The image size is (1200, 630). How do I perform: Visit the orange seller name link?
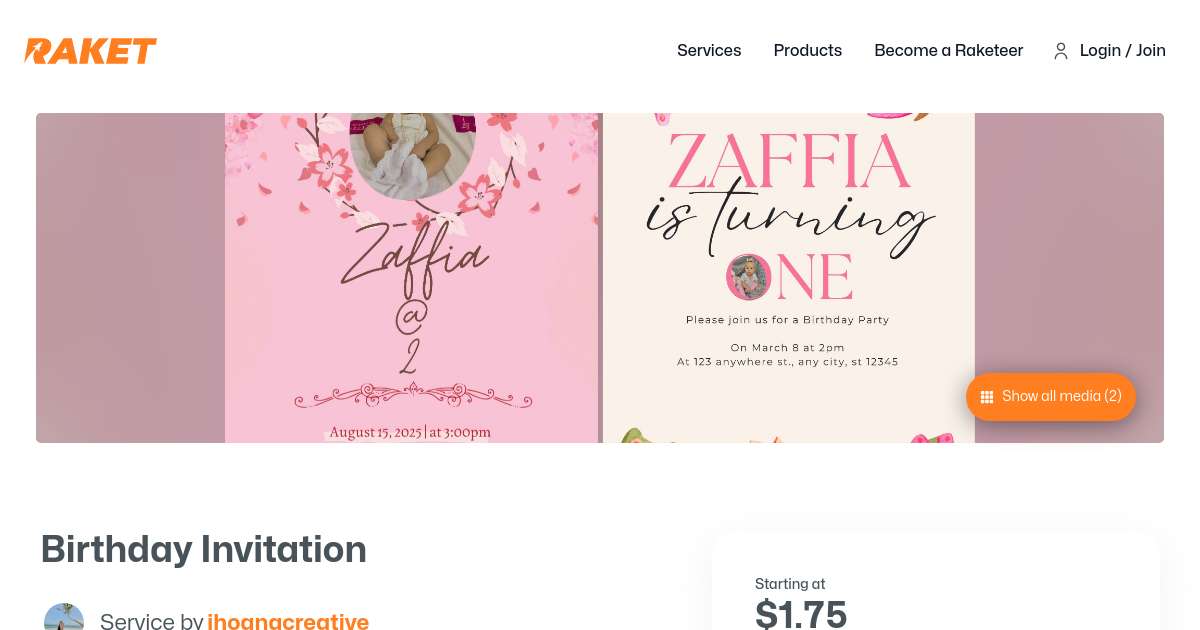pos(288,621)
